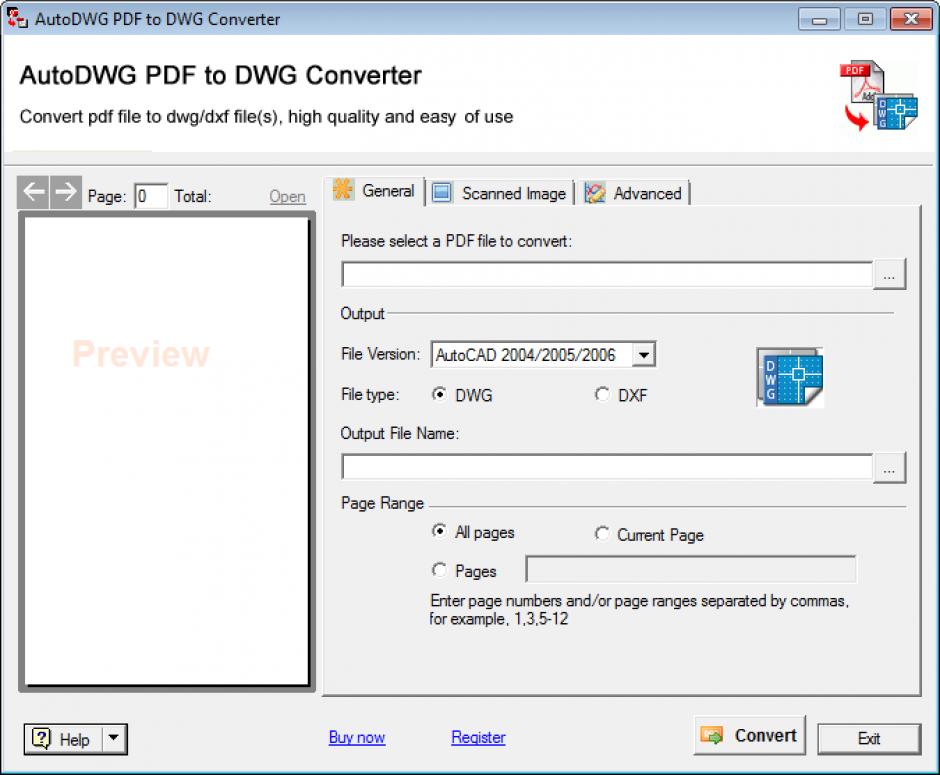Go to the next page with the right arrow
The width and height of the screenshot is (940, 775).
[65, 192]
